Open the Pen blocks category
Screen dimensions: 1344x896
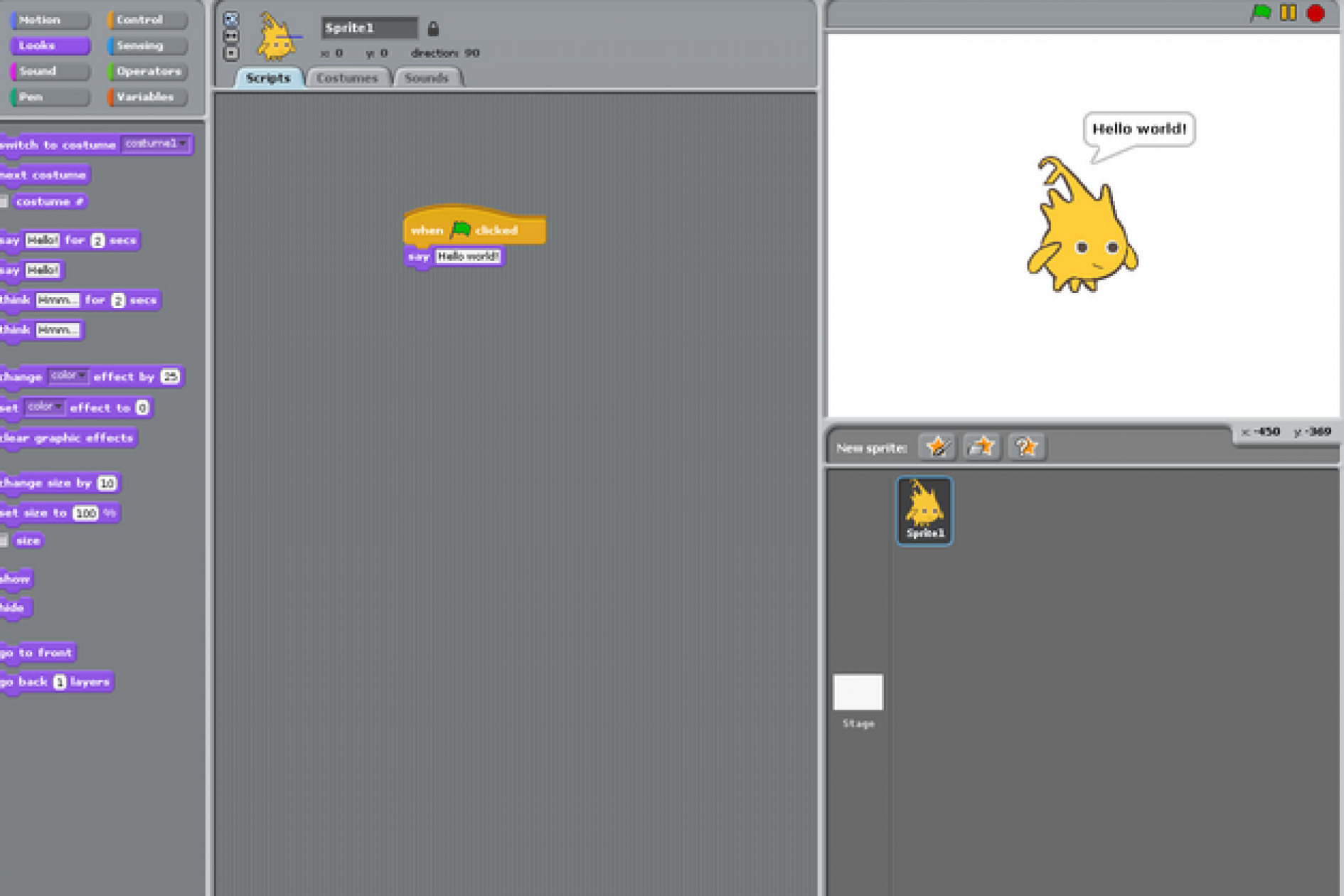point(50,97)
